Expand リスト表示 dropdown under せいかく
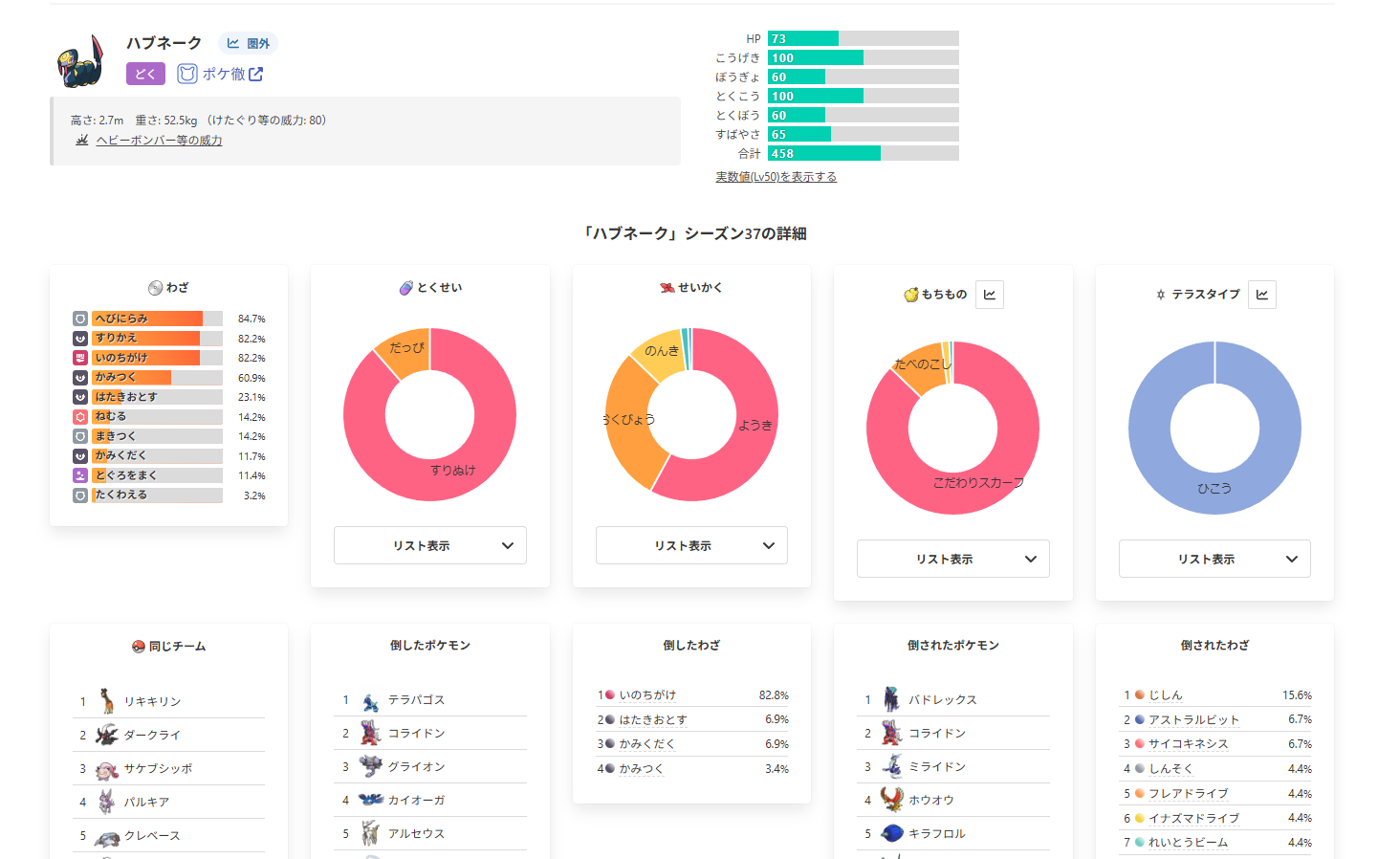Viewport: 1400px width, 859px height. (x=691, y=545)
